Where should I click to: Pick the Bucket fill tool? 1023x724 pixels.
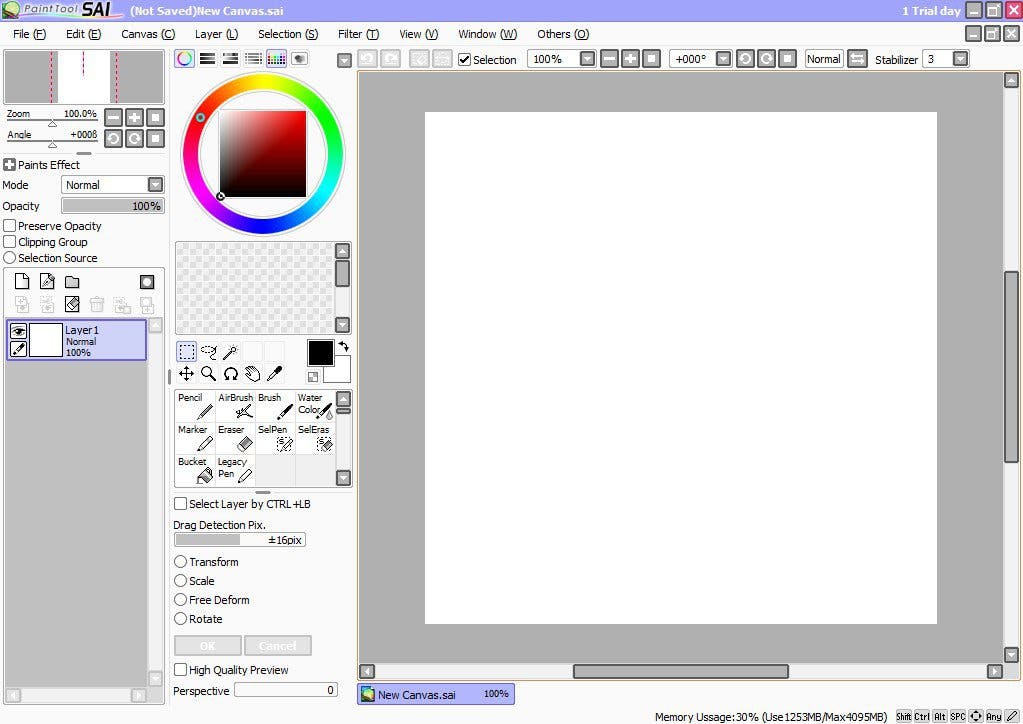pos(193,470)
